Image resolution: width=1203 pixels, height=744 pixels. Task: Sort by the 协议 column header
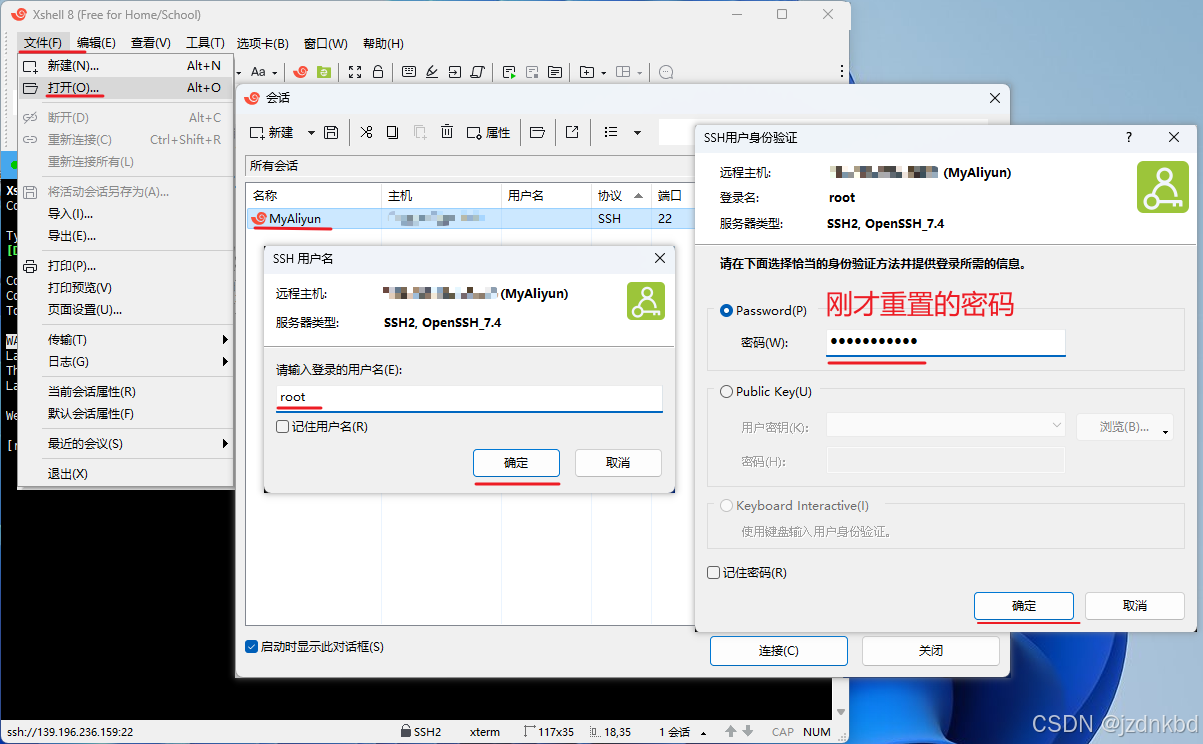621,196
